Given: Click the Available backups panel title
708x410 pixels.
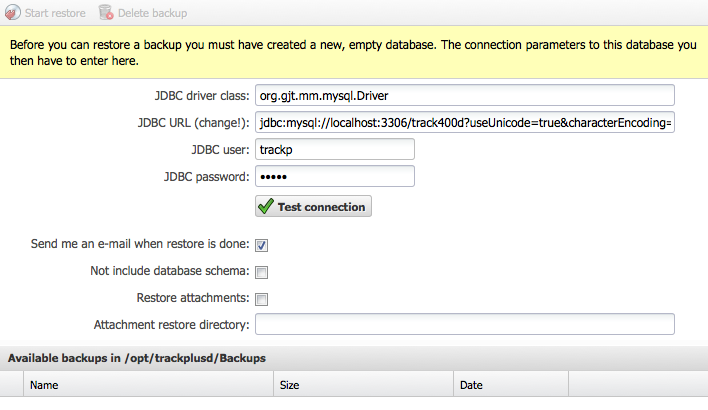Looking at the screenshot, I should click(x=137, y=357).
